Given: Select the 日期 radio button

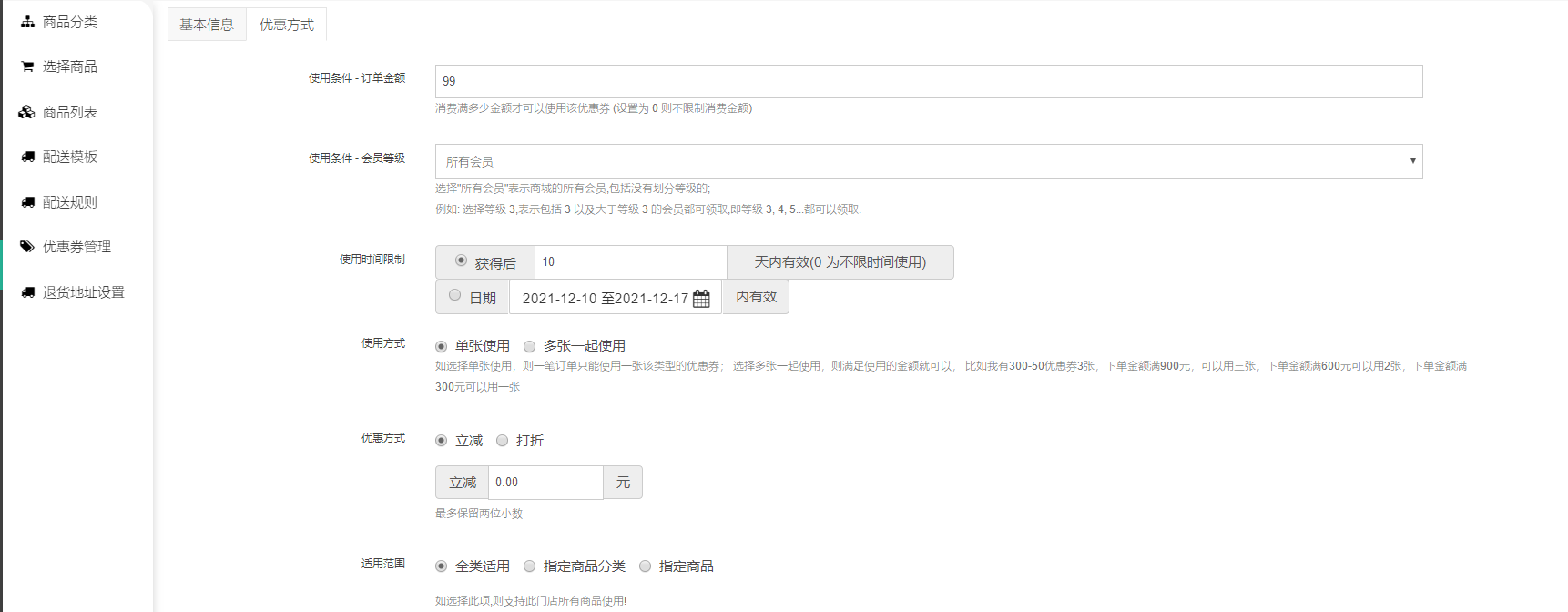Looking at the screenshot, I should click(454, 295).
